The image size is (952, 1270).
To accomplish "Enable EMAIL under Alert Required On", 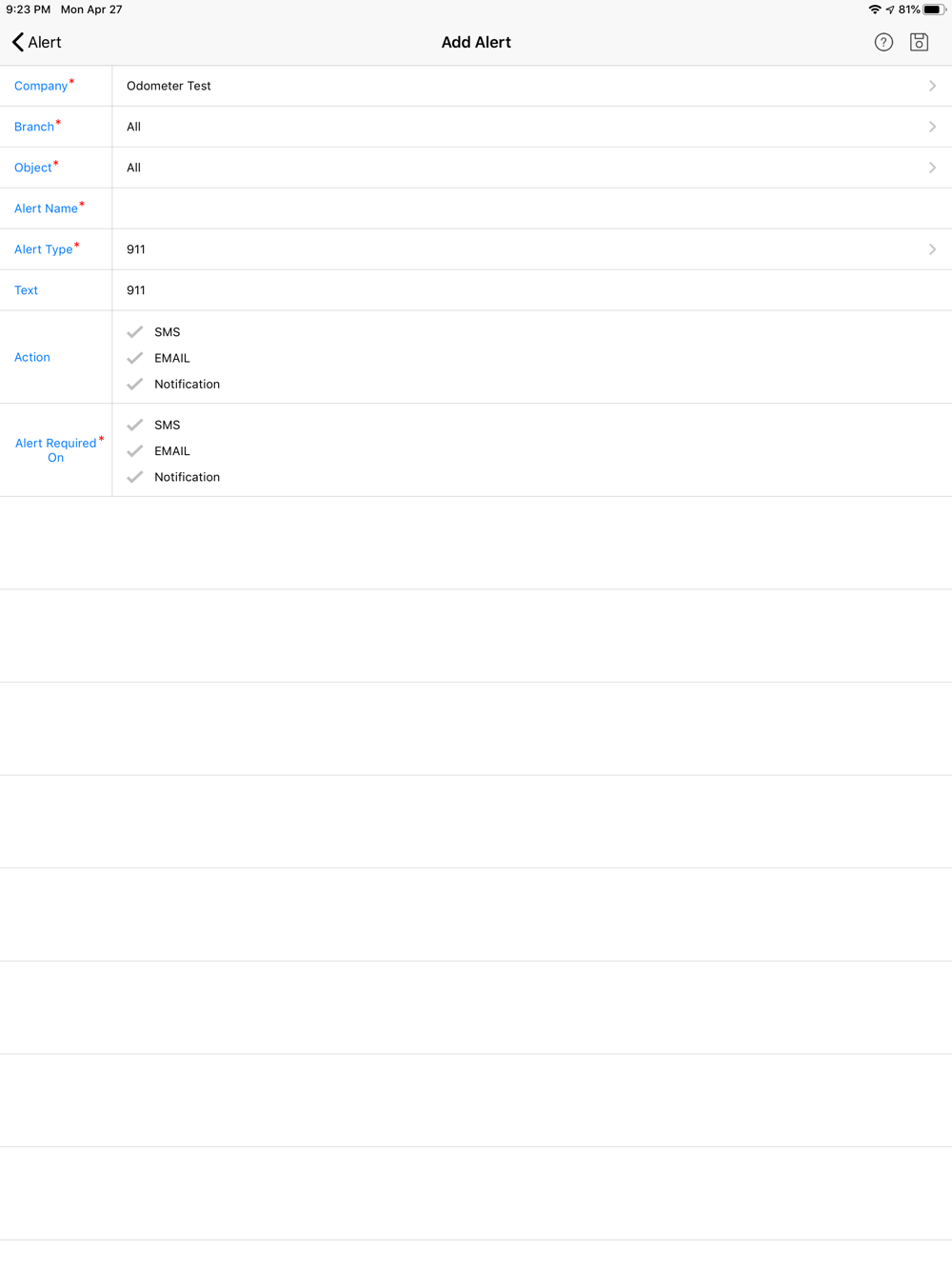I will [x=135, y=451].
